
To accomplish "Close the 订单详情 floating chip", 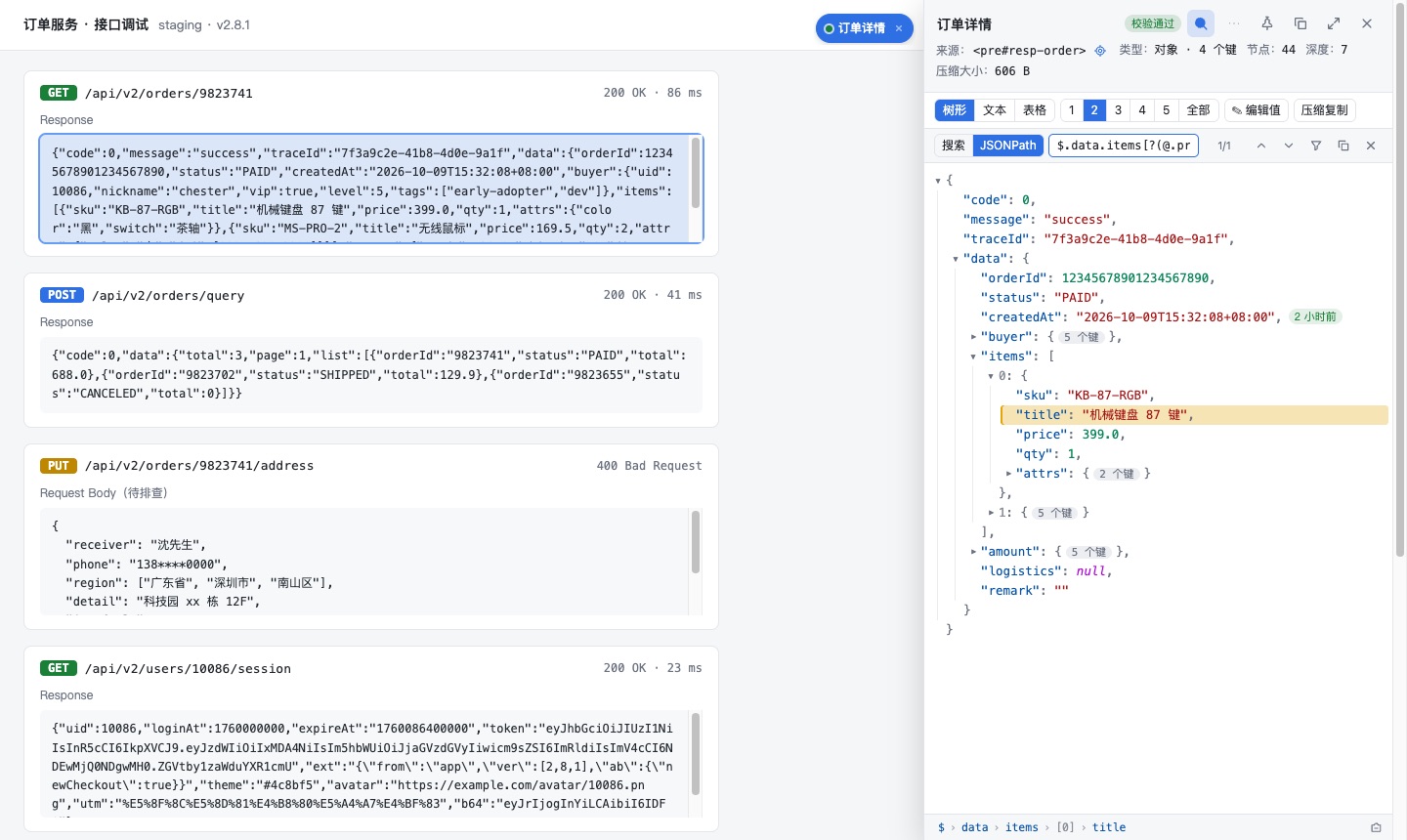I will (x=899, y=28).
